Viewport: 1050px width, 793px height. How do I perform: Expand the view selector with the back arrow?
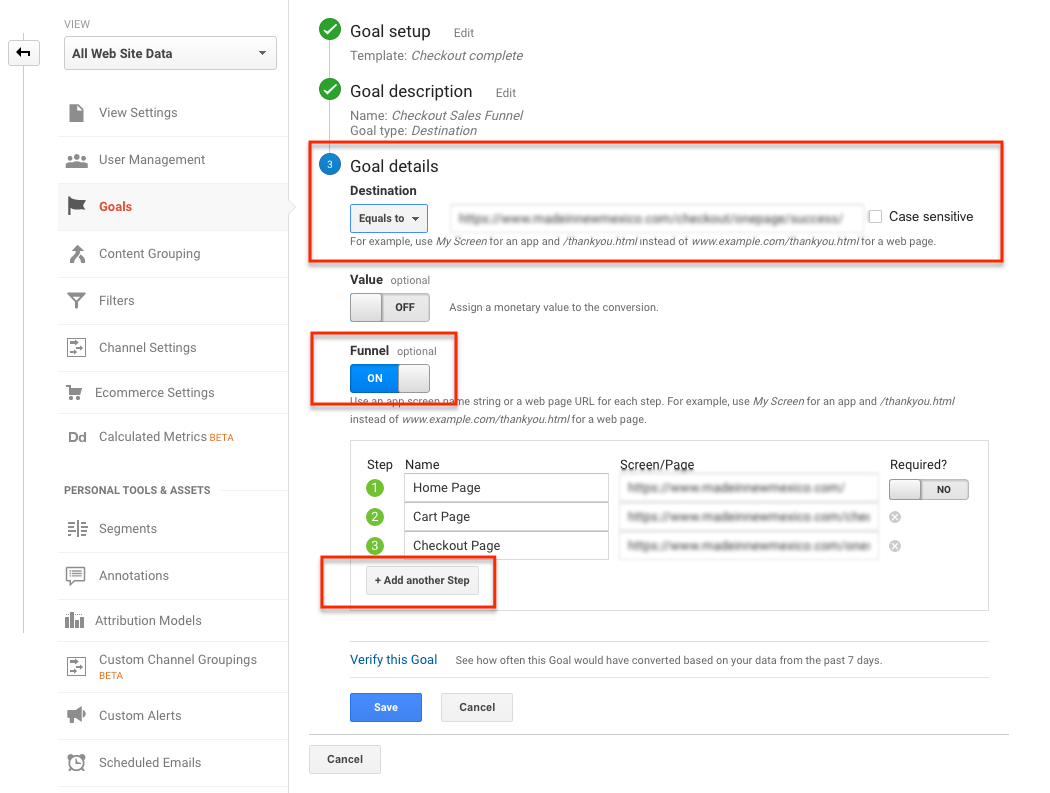(x=23, y=52)
